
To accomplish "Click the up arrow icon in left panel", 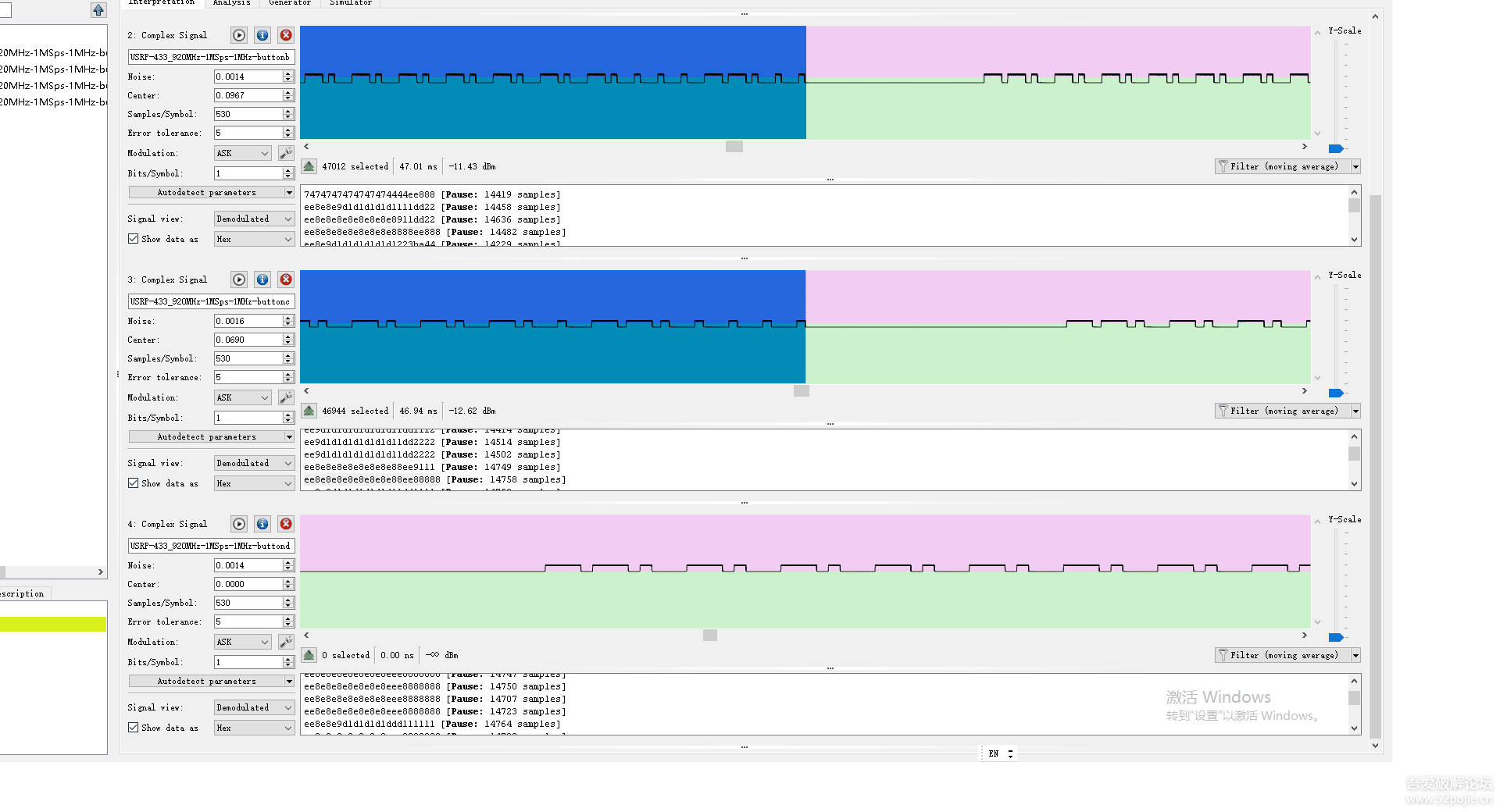I will pyautogui.click(x=98, y=10).
